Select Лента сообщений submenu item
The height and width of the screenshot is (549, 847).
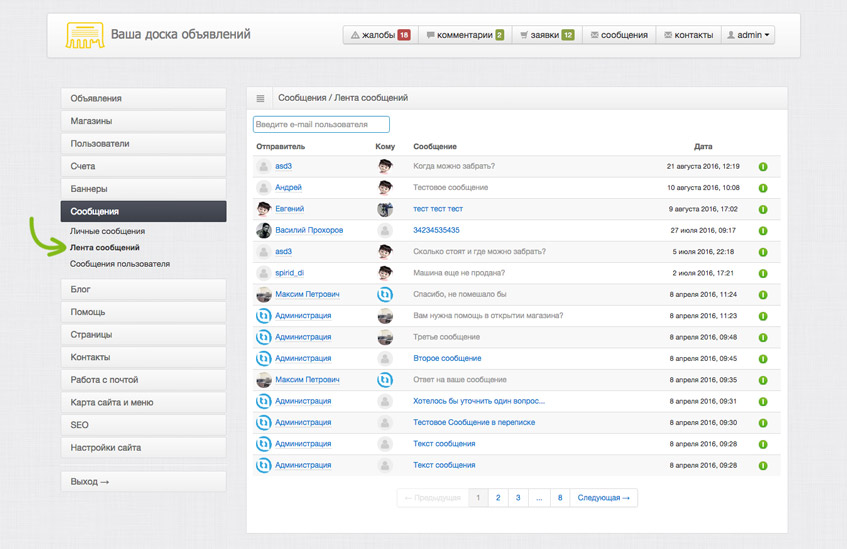pos(105,247)
